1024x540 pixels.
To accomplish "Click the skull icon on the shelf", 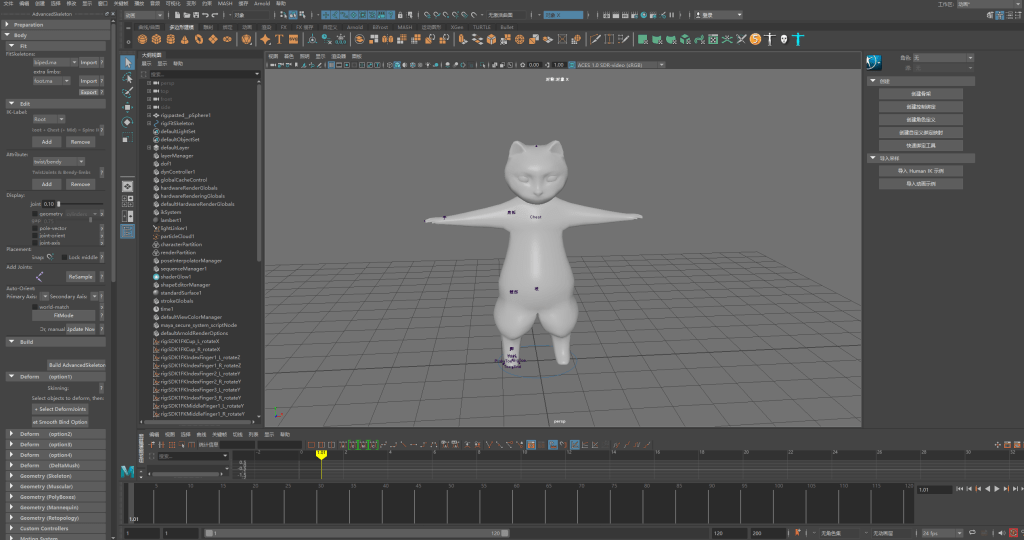I will [x=784, y=39].
